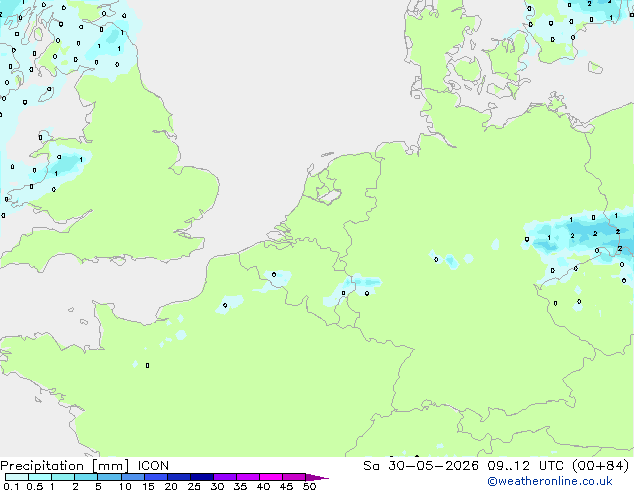Click the arrow tip above 50 on legend
This screenshot has height=490, width=634.
click(x=317, y=477)
